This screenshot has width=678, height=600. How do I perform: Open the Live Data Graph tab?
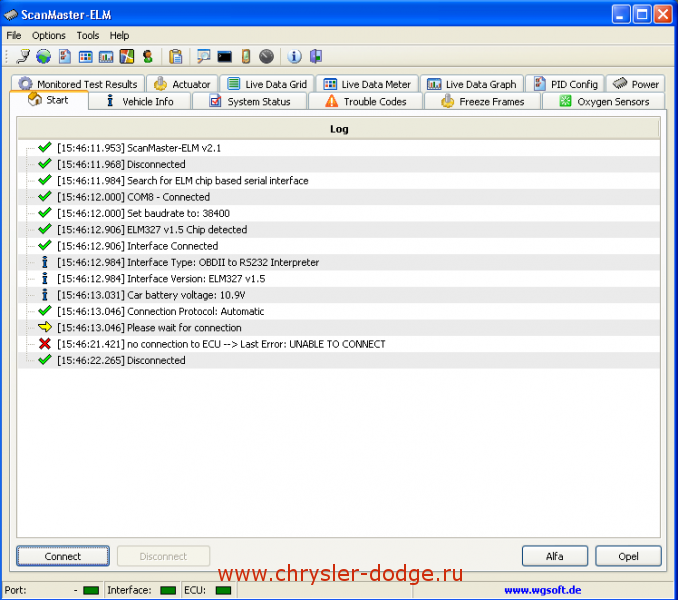pos(471,84)
